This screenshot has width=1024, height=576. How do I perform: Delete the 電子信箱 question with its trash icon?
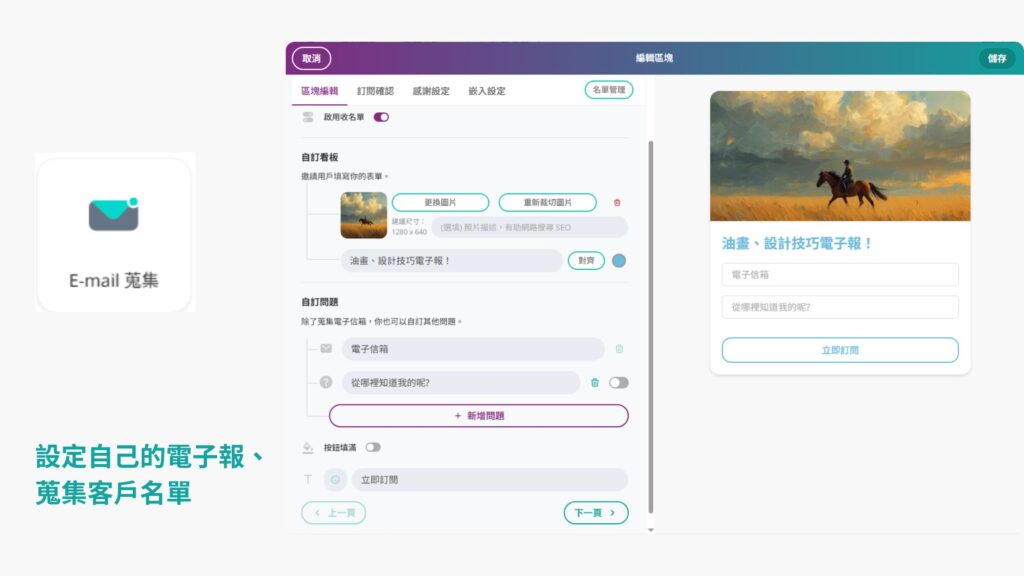[x=619, y=349]
